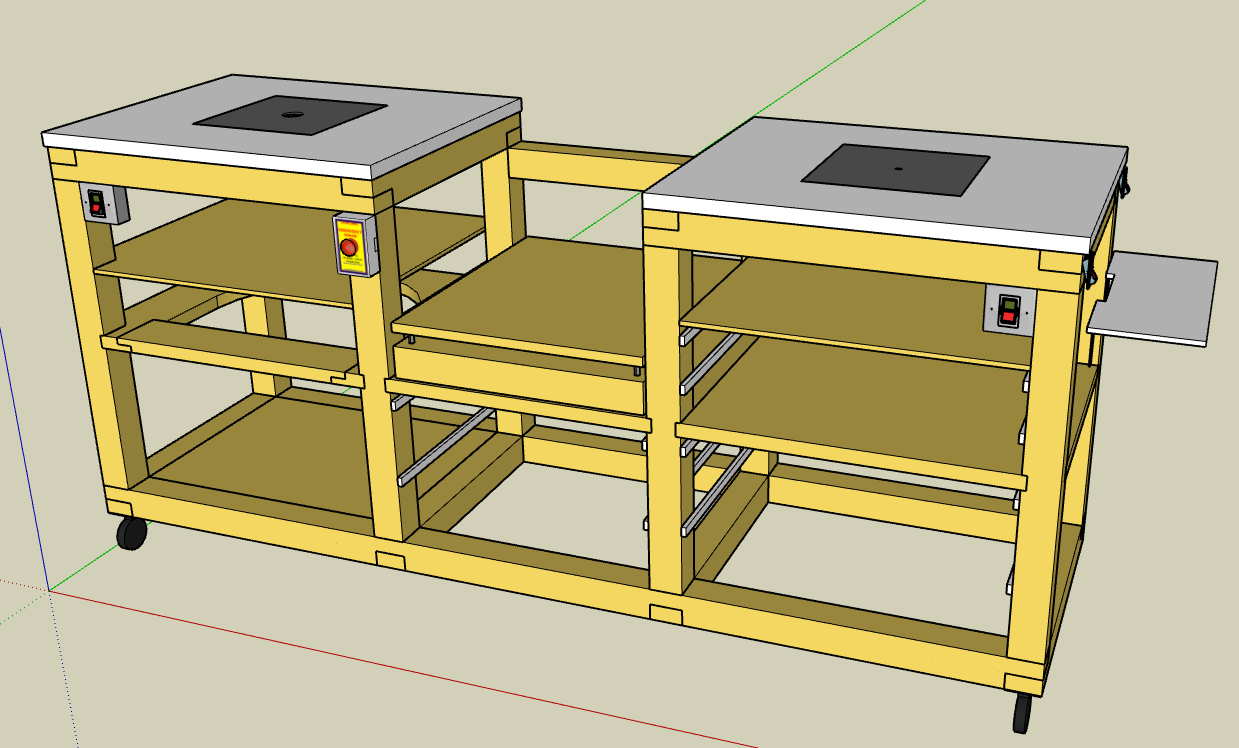Select the caster wheel at bottom right corner
The image size is (1239, 748).
point(1022,712)
